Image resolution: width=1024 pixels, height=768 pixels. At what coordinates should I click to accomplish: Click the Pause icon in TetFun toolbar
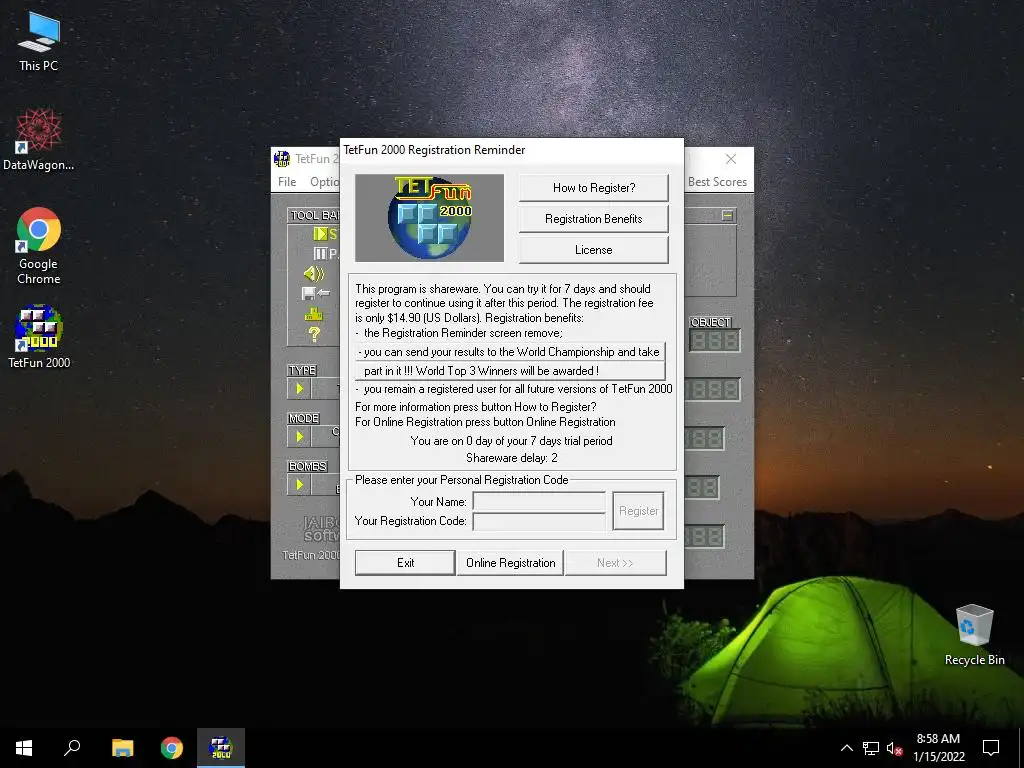(x=320, y=253)
